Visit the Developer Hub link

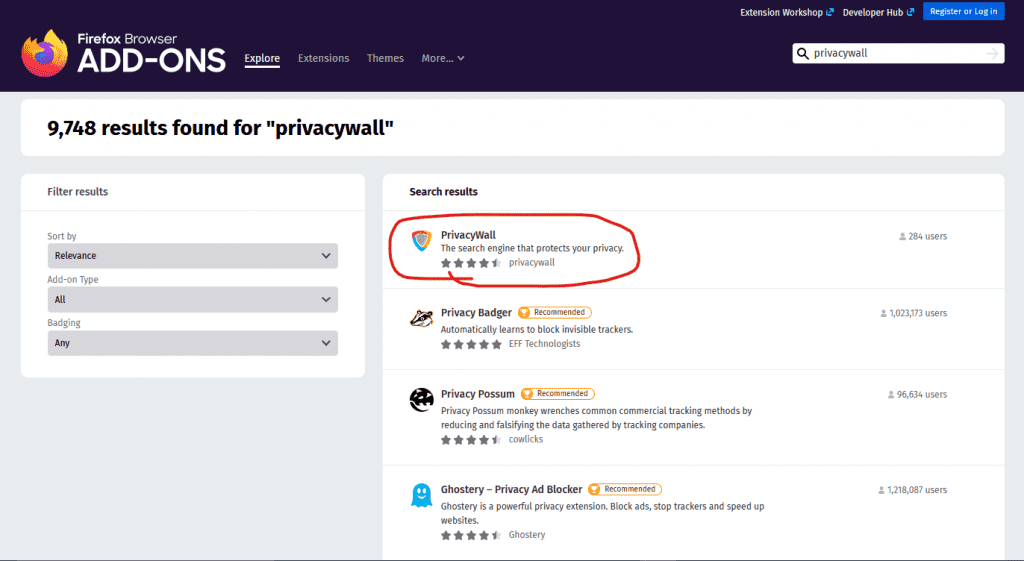click(x=877, y=13)
